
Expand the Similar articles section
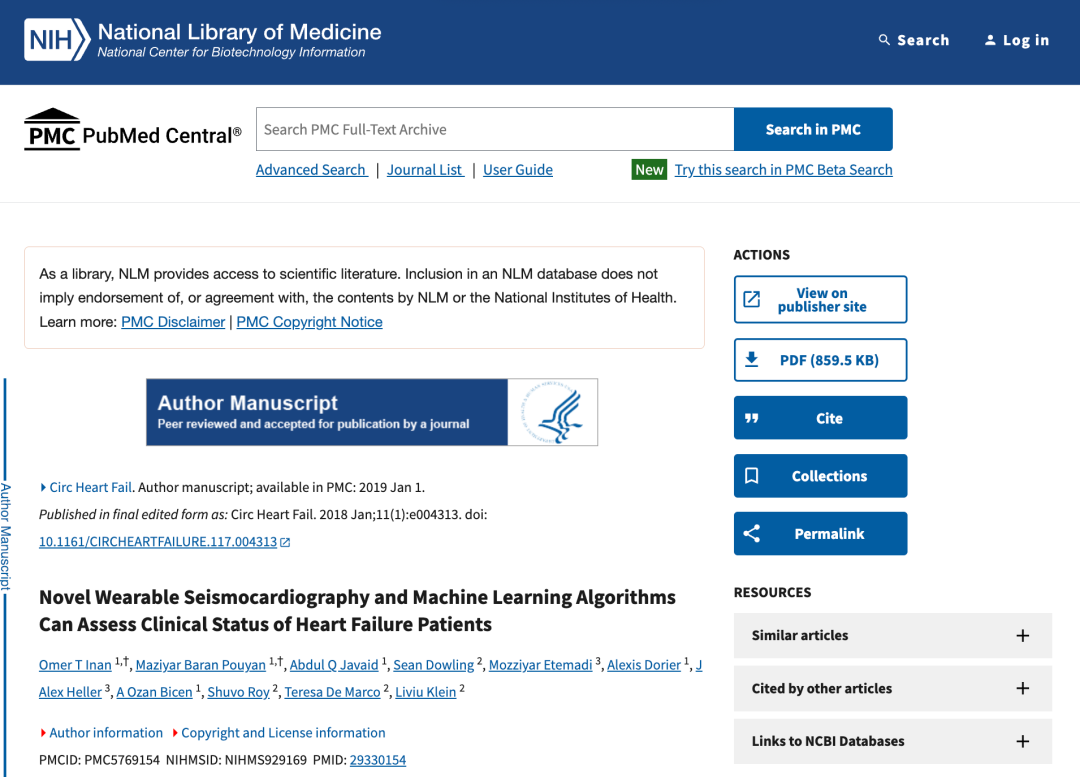coord(1023,636)
